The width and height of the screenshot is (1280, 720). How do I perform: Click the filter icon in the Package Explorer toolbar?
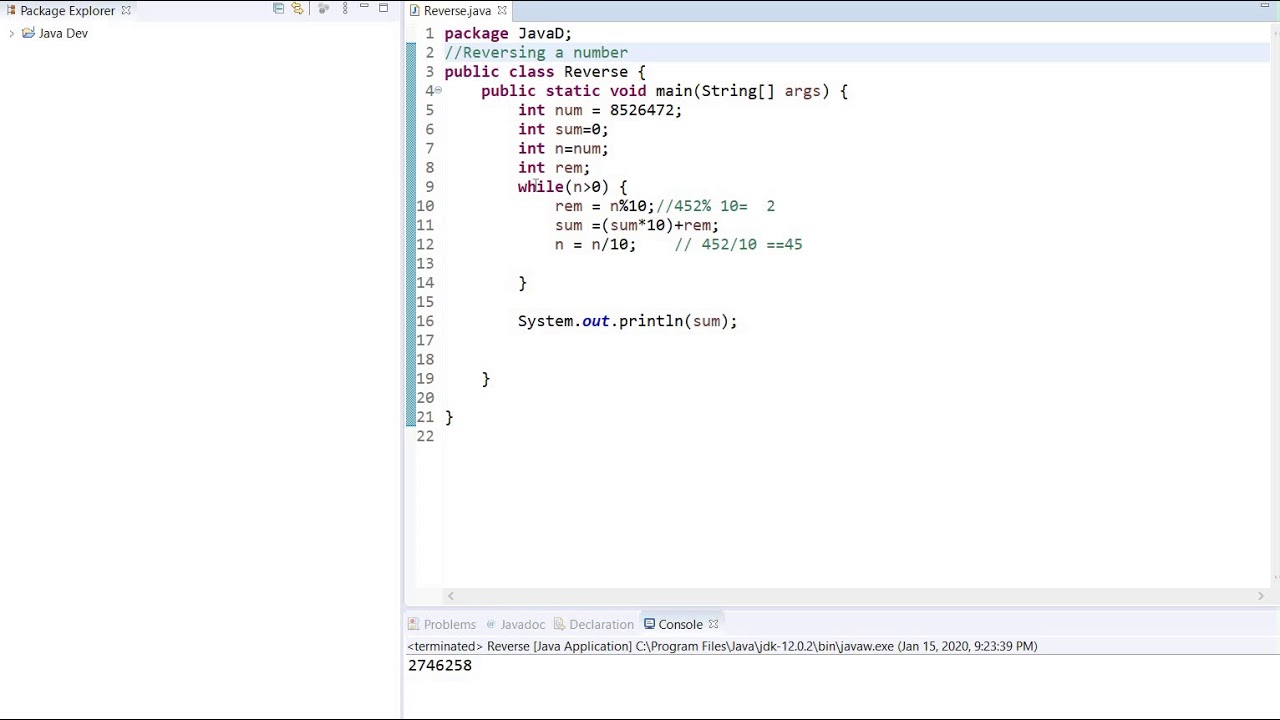point(324,9)
